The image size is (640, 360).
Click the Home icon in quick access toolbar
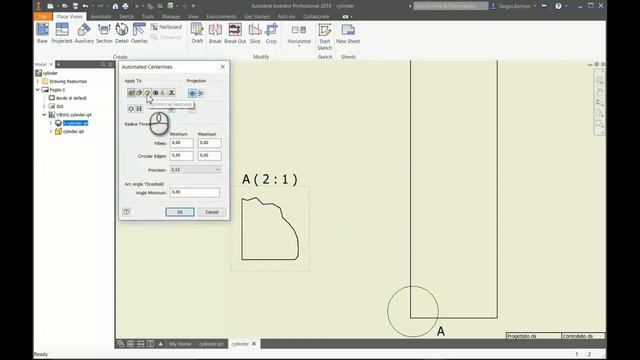pyautogui.click(x=116, y=6)
